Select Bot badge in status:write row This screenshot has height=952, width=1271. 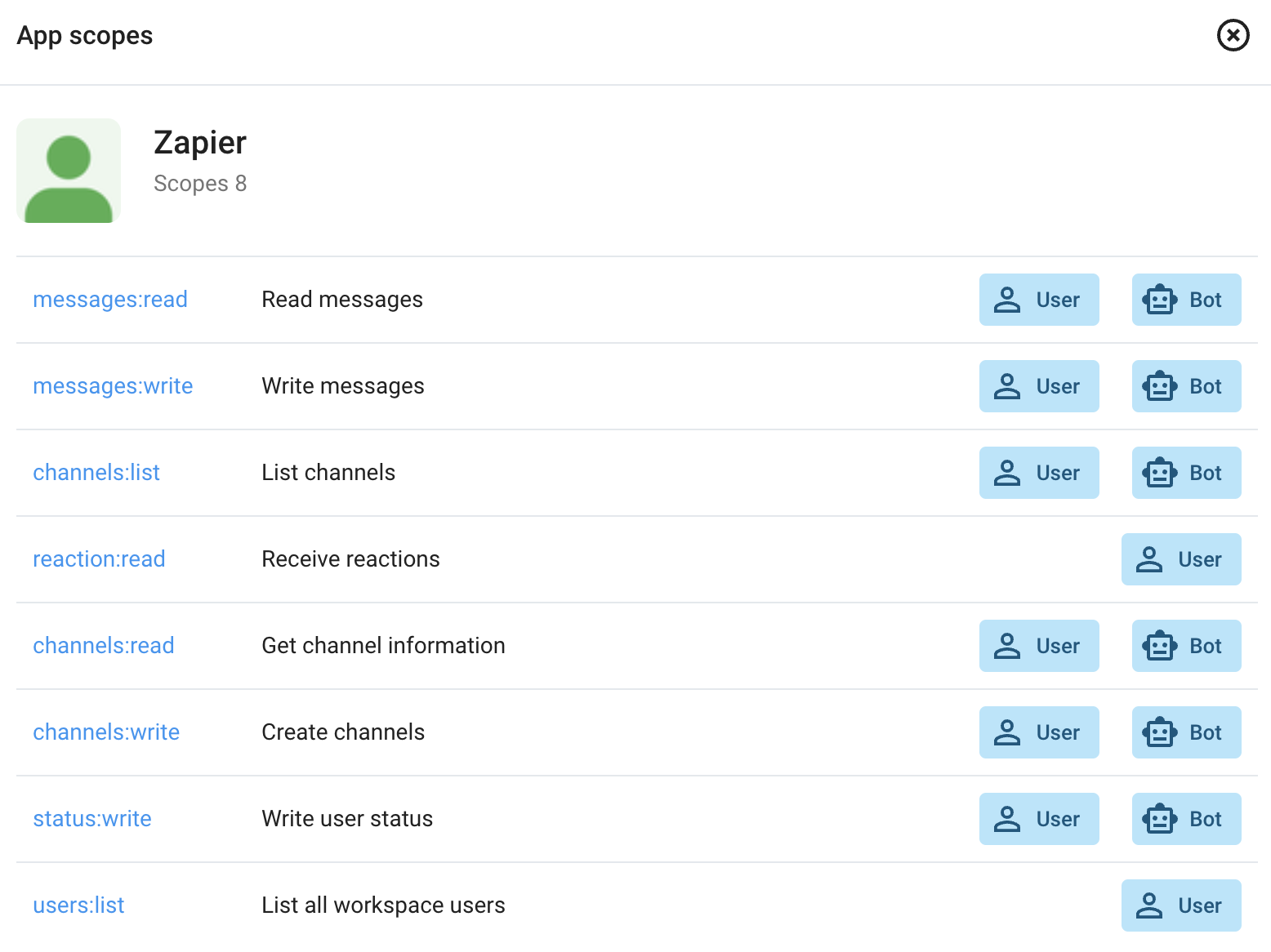coord(1186,819)
